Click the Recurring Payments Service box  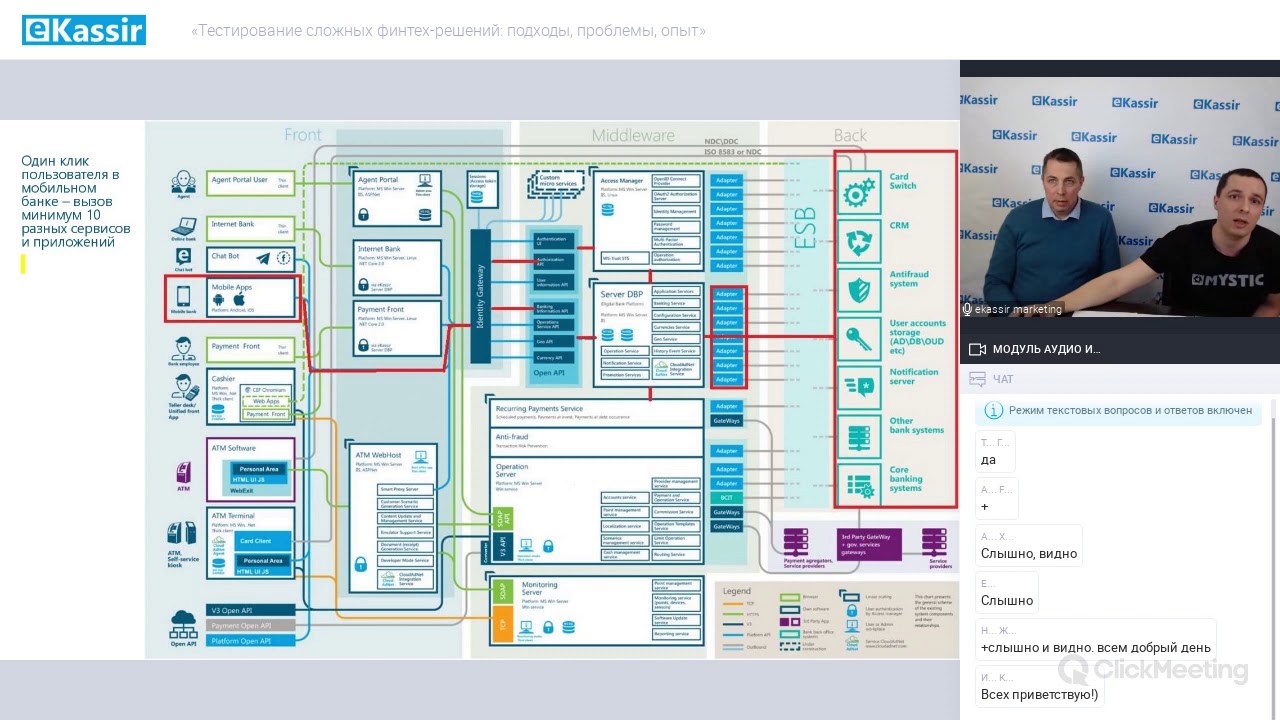pos(597,412)
